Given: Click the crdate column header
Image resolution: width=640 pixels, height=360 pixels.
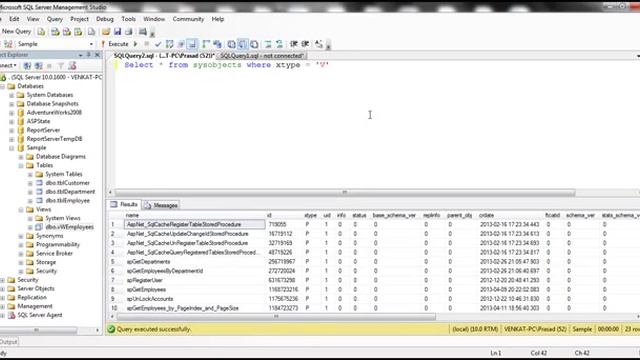Looking at the screenshot, I should (487, 216).
